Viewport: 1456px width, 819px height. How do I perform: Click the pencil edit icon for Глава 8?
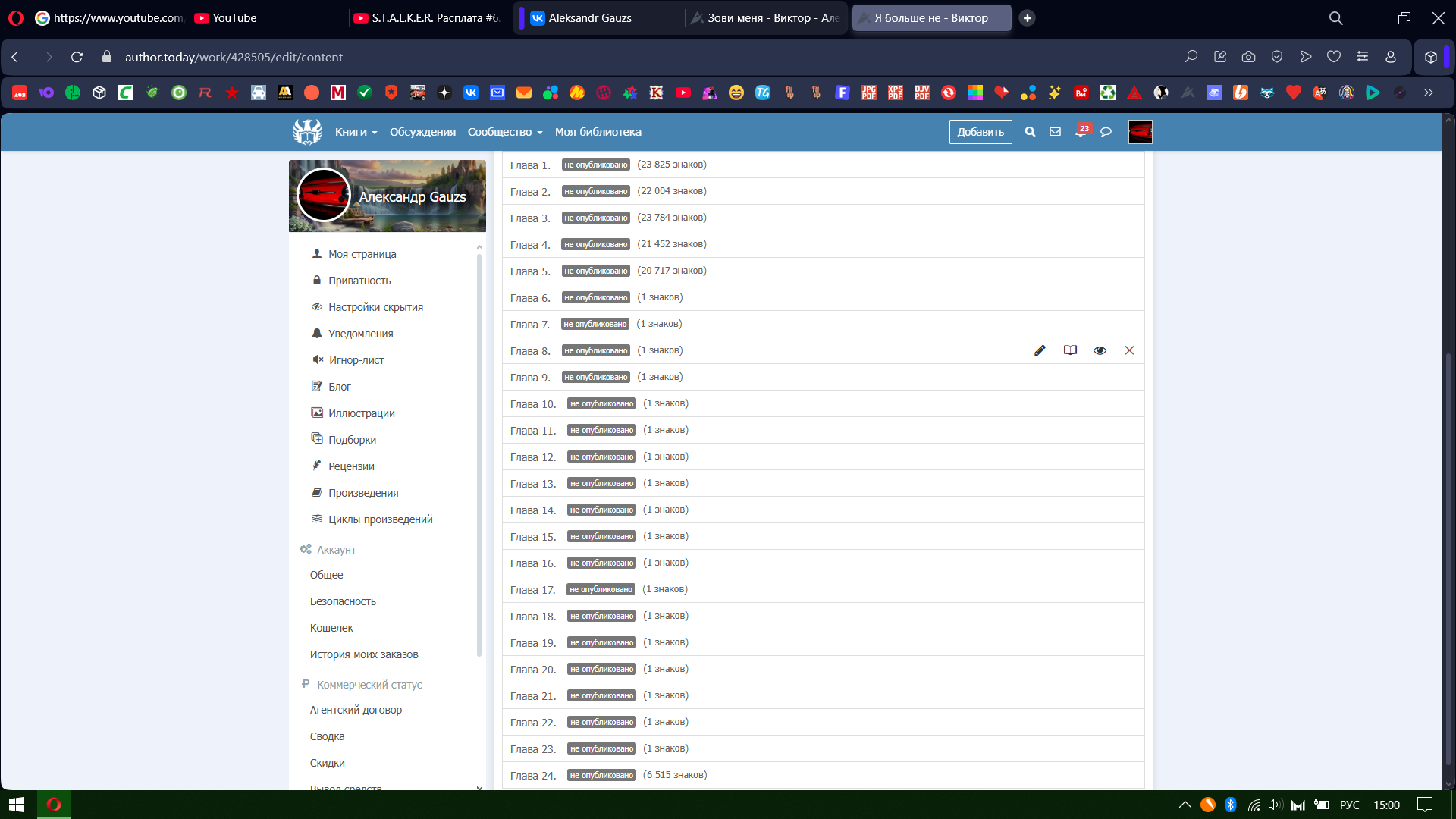[x=1040, y=350]
